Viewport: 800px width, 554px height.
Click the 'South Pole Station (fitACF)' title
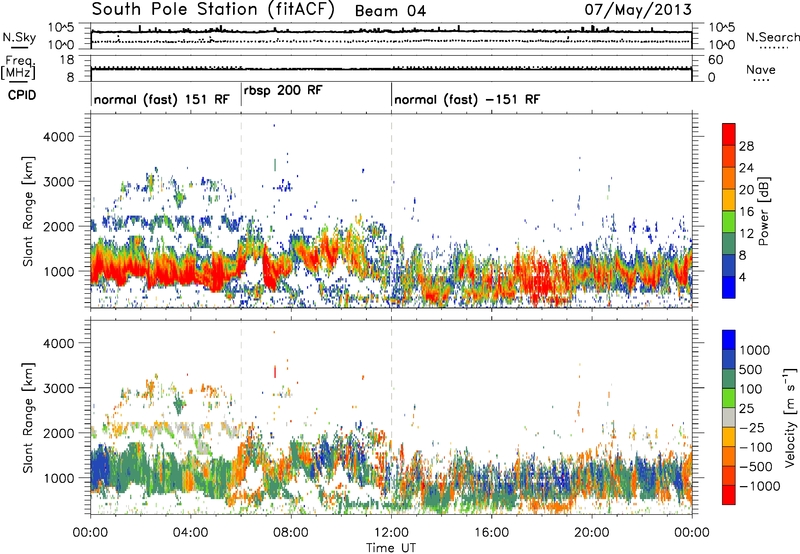point(213,10)
